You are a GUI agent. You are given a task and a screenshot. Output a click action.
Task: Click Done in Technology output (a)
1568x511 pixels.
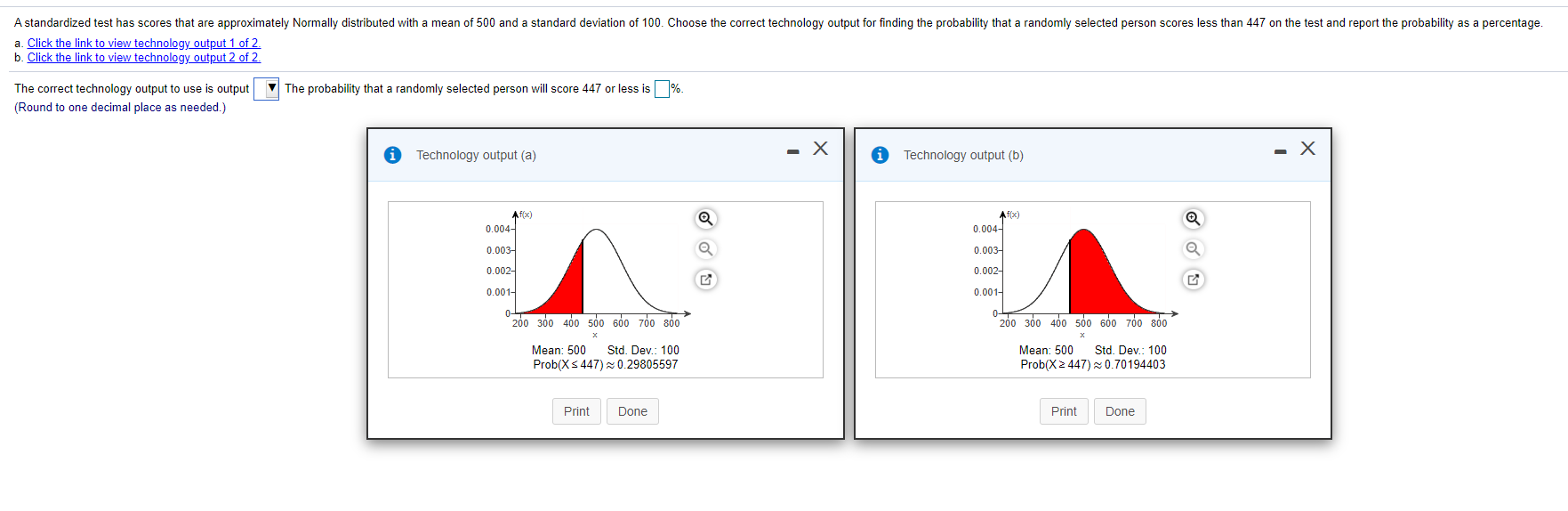(632, 411)
